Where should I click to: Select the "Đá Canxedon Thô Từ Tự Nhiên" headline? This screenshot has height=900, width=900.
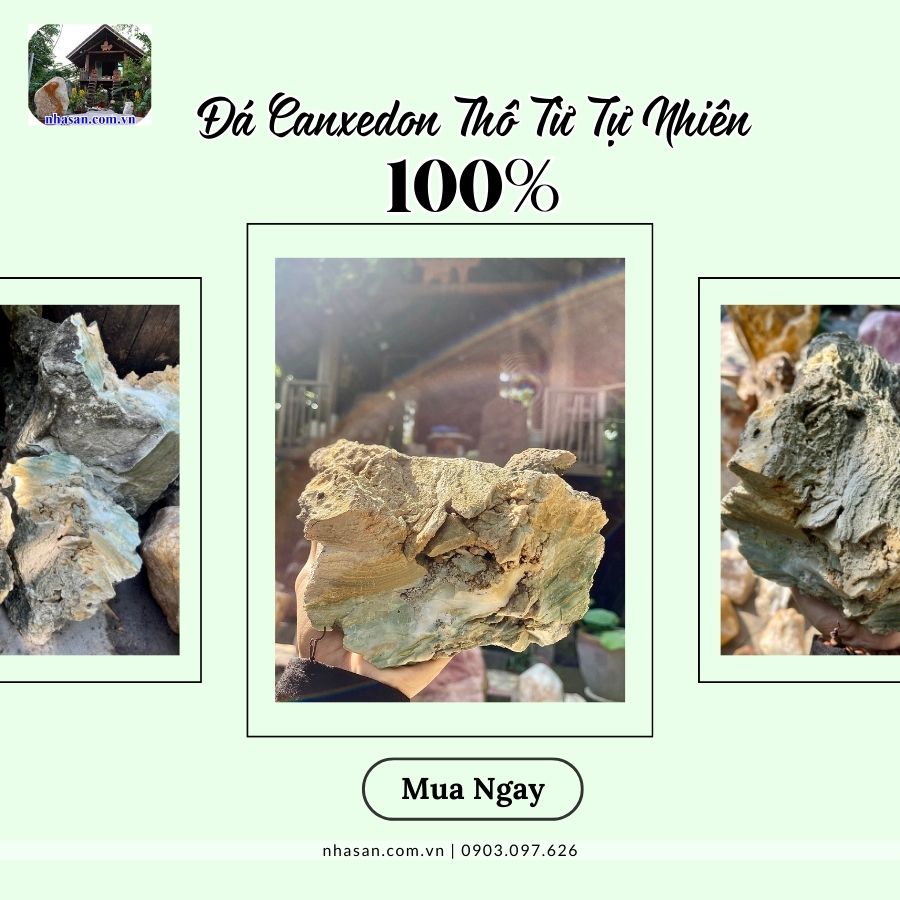point(474,120)
